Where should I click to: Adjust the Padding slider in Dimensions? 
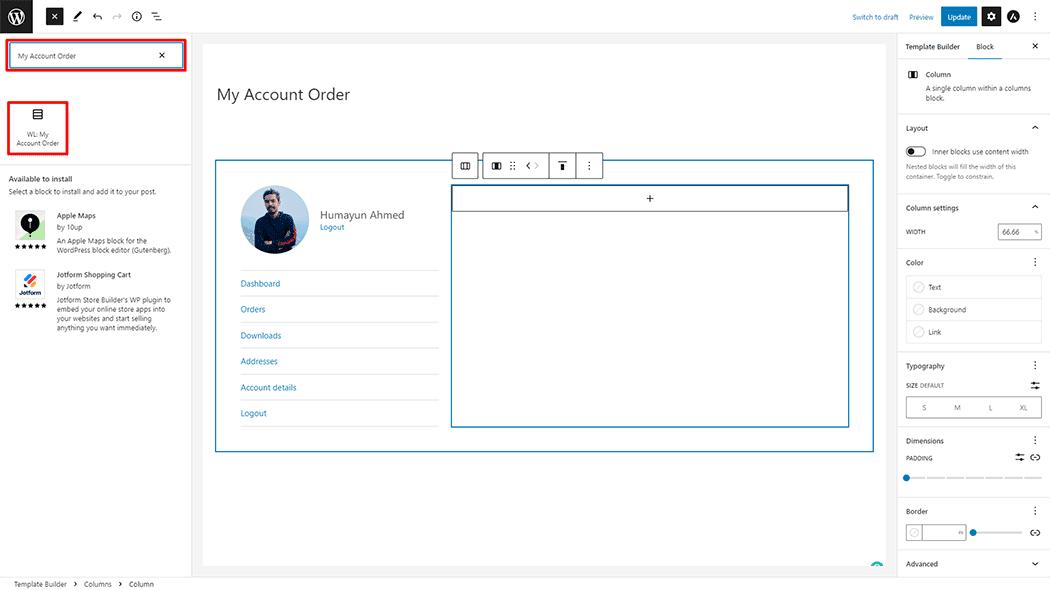(x=906, y=477)
